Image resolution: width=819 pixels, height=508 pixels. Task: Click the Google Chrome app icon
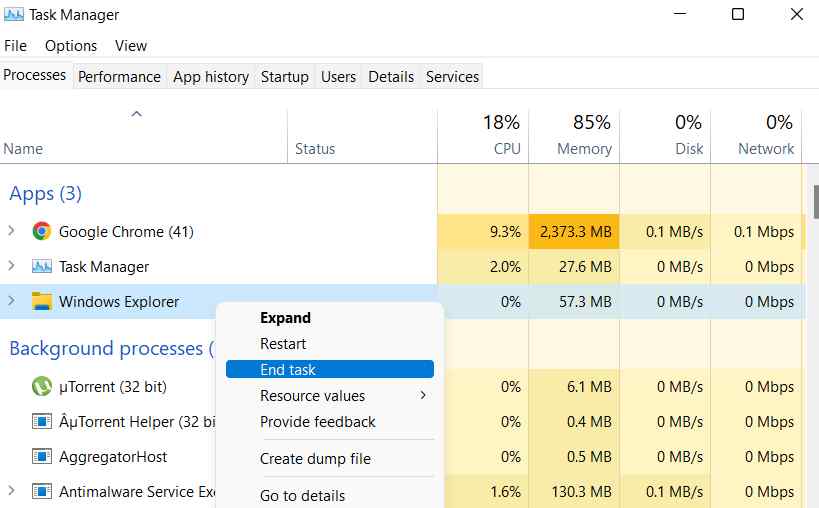click(42, 231)
